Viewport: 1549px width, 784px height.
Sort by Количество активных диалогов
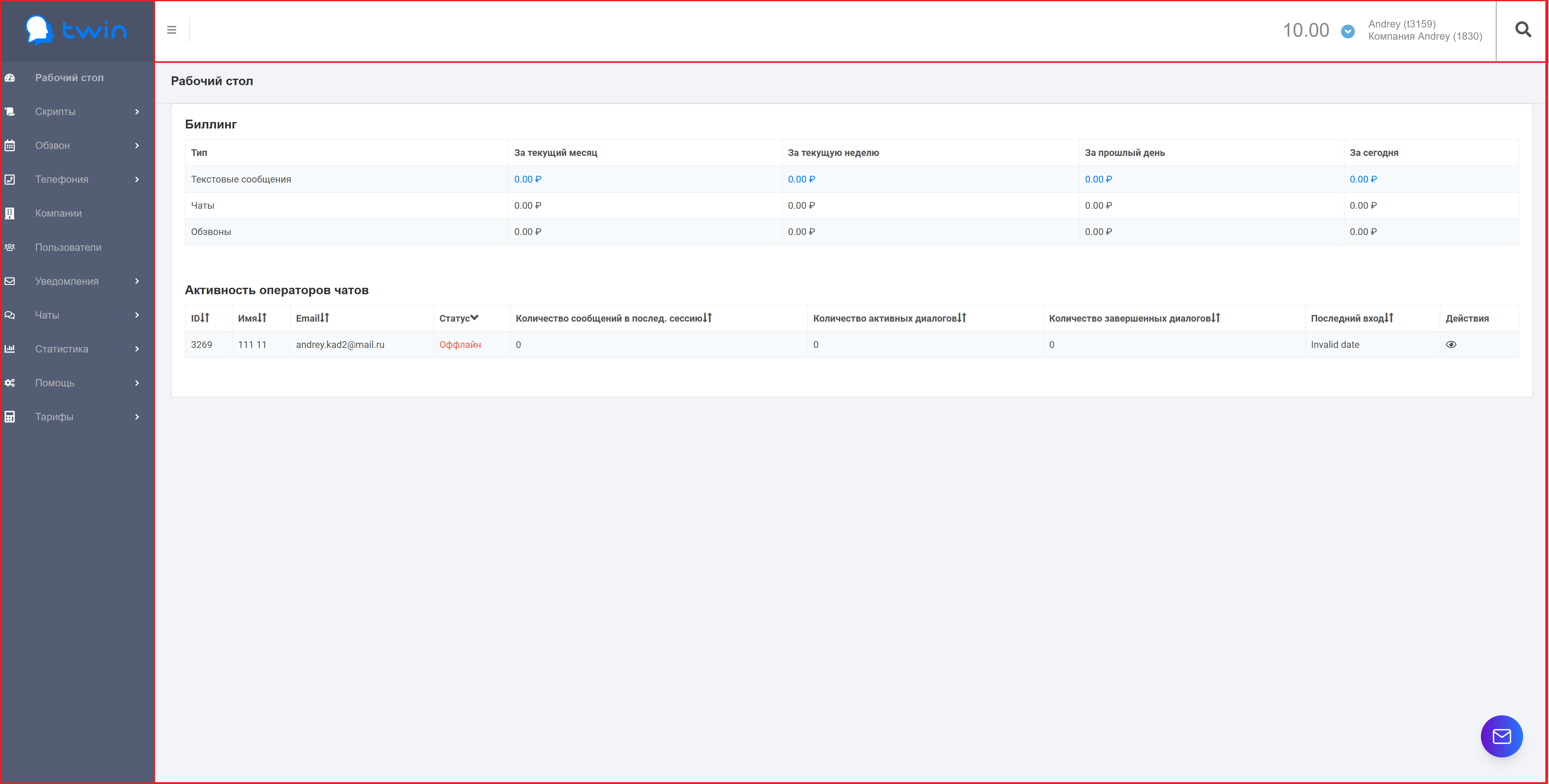point(961,317)
